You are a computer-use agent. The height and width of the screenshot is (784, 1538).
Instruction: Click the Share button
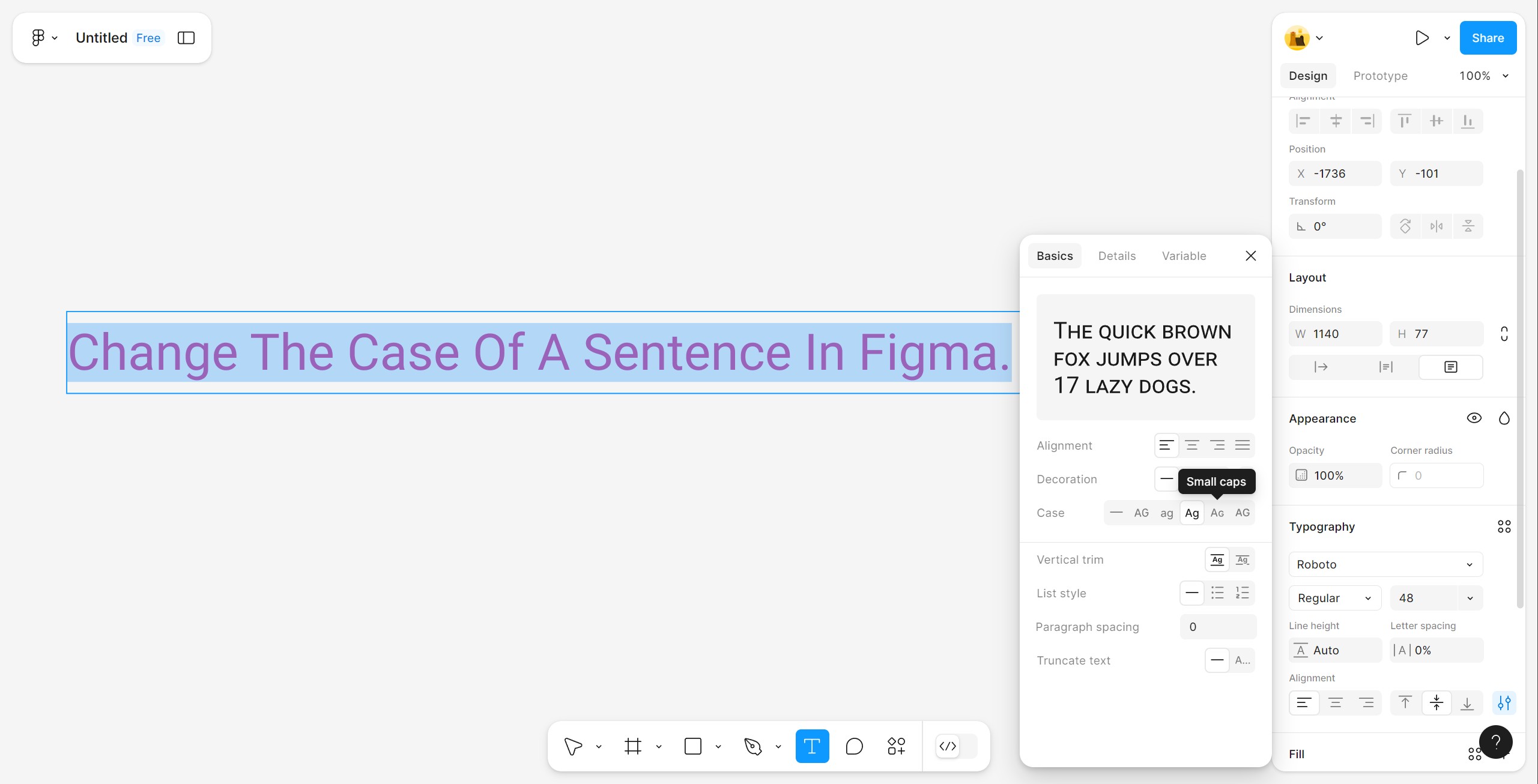(x=1488, y=38)
